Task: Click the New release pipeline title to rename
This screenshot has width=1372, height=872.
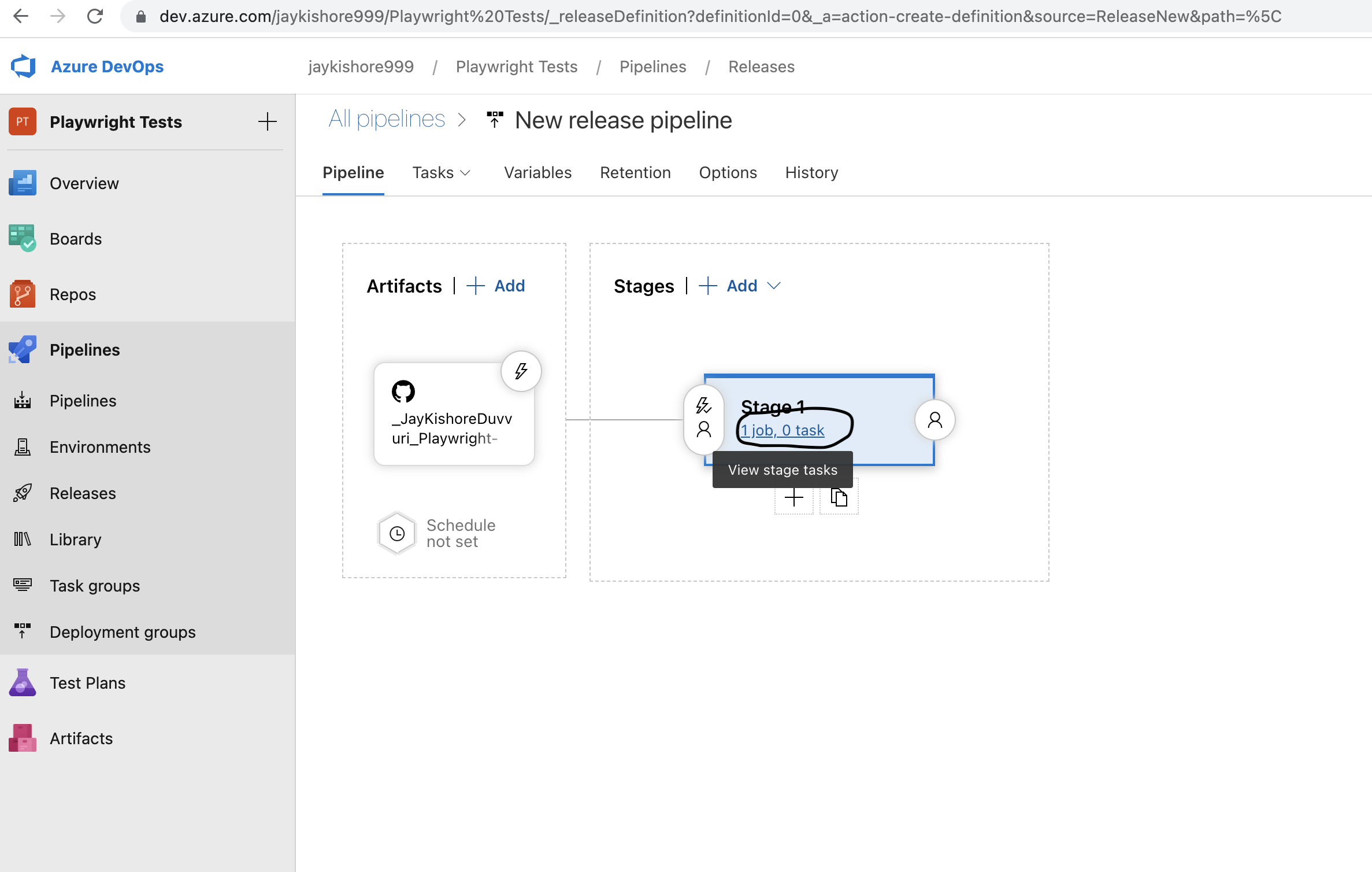Action: coord(623,120)
